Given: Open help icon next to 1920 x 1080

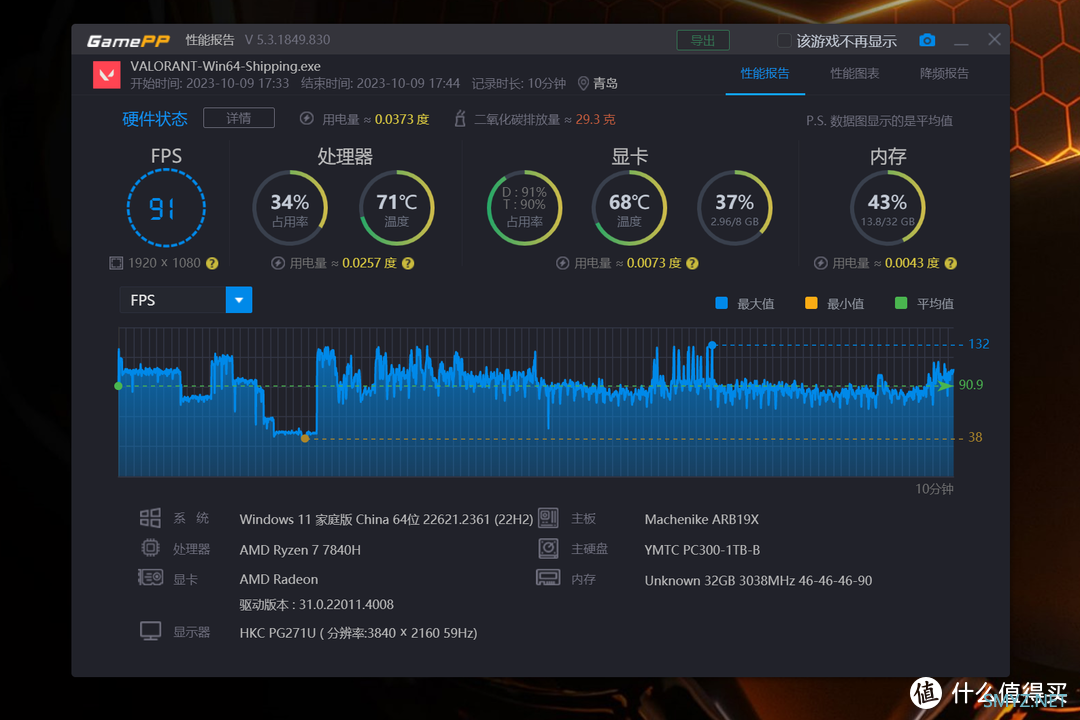Looking at the screenshot, I should pos(212,263).
